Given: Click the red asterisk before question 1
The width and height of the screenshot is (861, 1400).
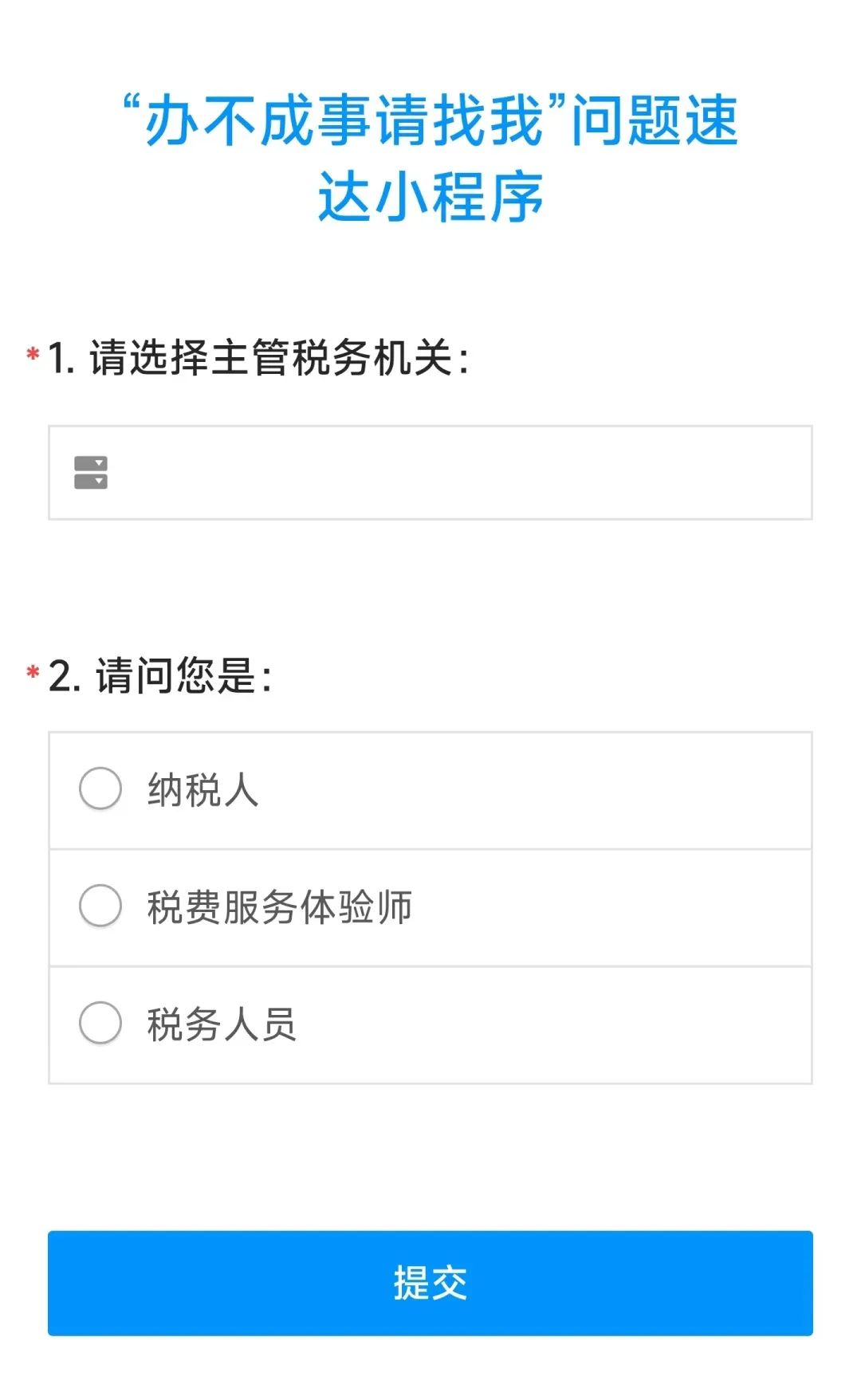Looking at the screenshot, I should [x=33, y=353].
